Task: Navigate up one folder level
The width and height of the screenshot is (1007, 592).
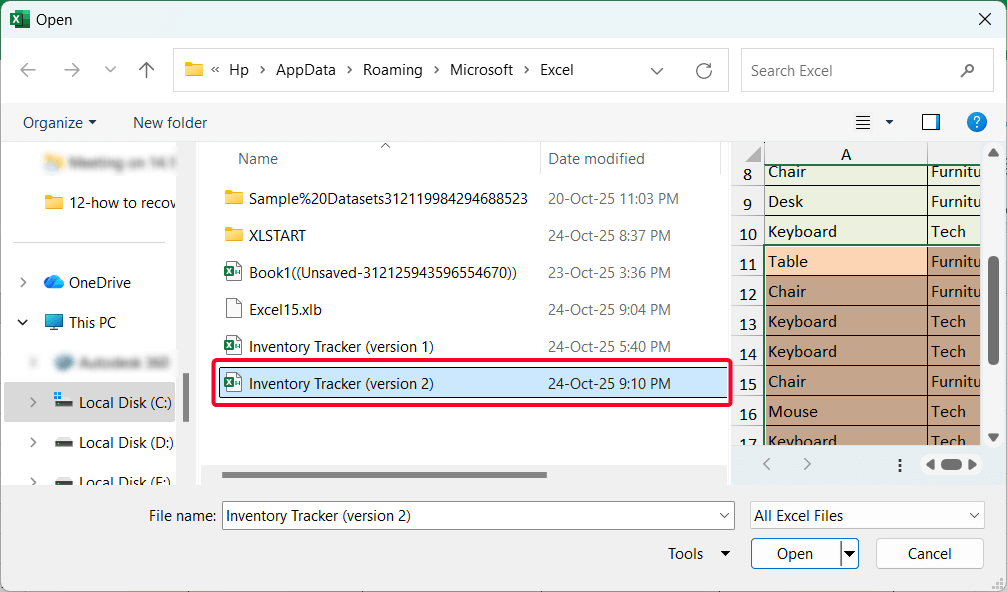Action: [x=146, y=69]
